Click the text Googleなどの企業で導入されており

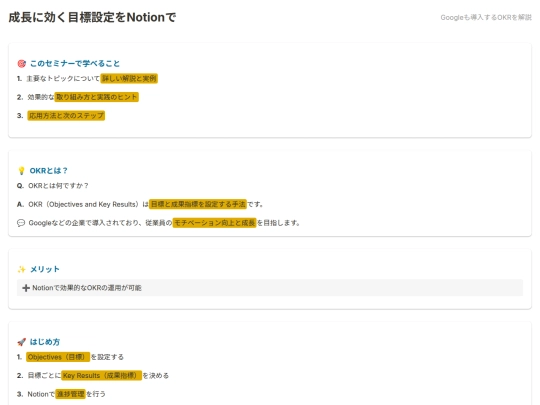pyautogui.click(x=83, y=223)
